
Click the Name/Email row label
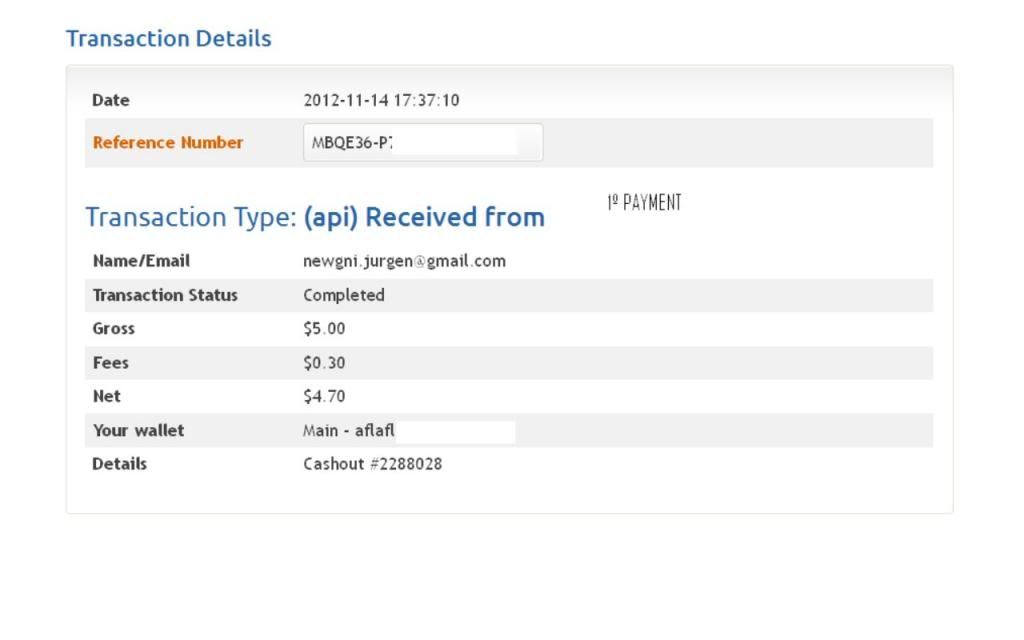(x=141, y=261)
